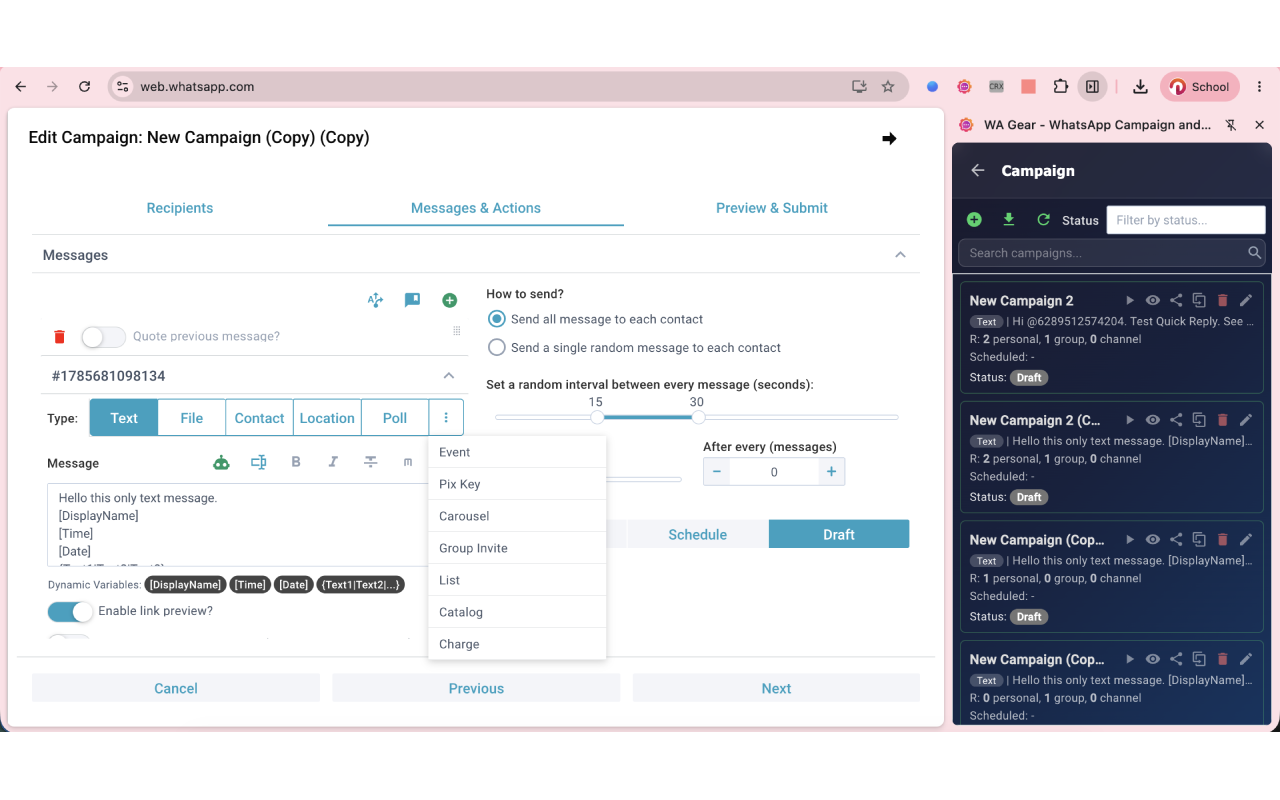
Task: Collapse the Messages section chevron
Action: [900, 255]
